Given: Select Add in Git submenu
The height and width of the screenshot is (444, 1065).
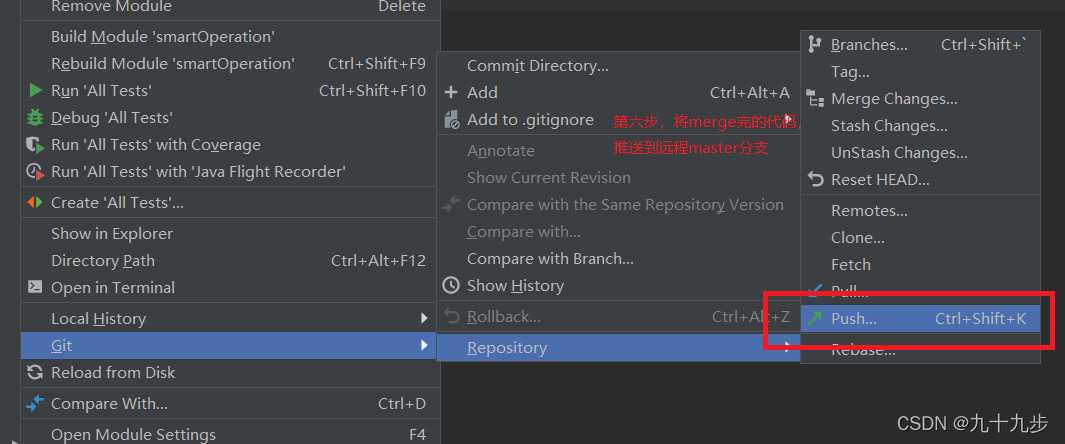Looking at the screenshot, I should pos(618,92).
